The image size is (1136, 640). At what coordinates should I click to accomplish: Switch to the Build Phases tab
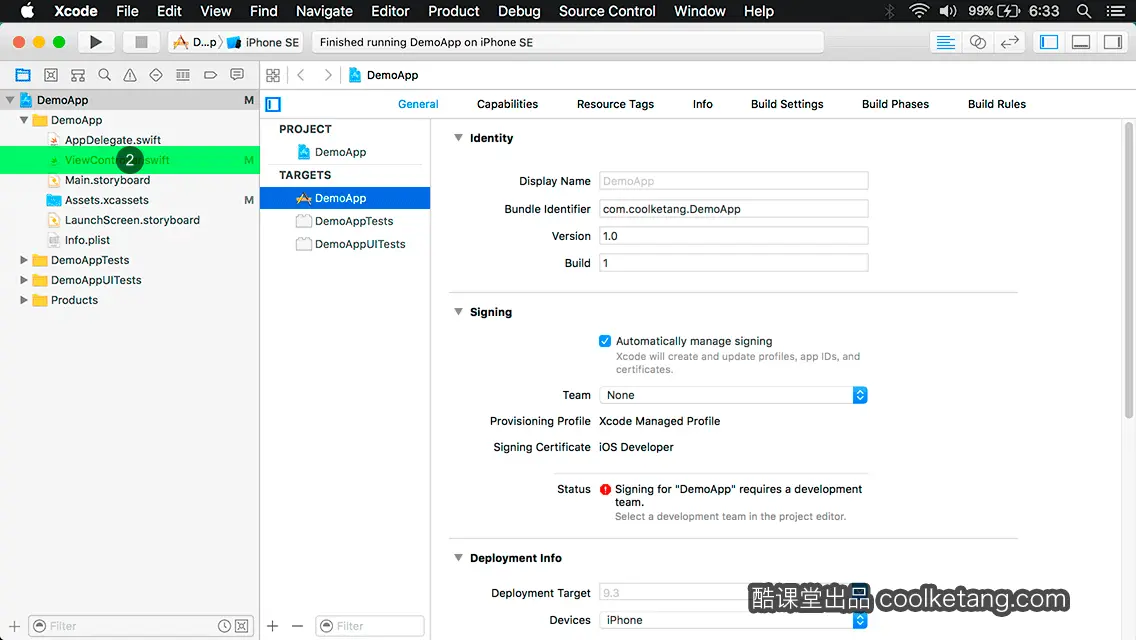tap(895, 104)
